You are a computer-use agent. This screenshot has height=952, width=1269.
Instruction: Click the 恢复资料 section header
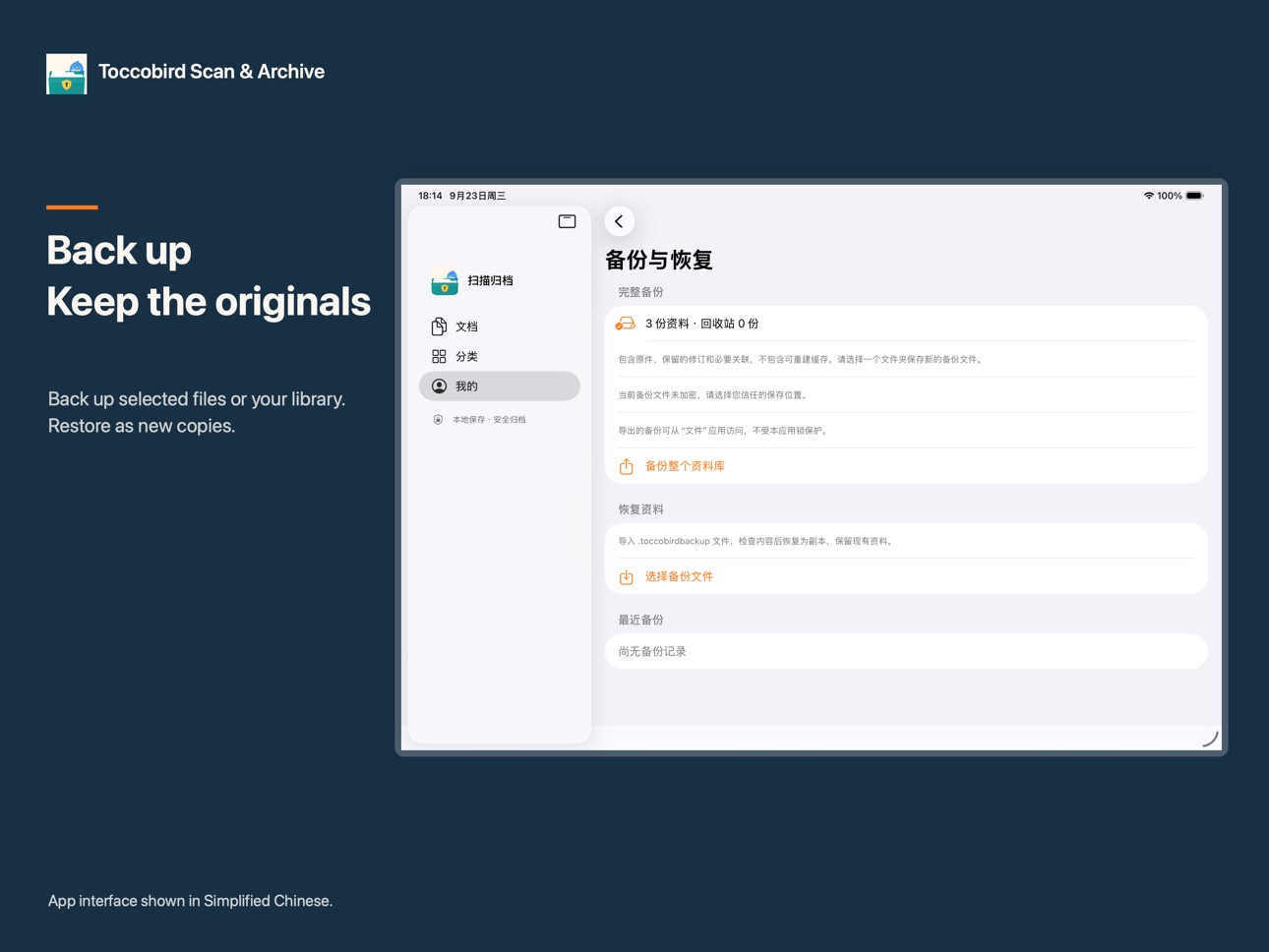tap(640, 509)
